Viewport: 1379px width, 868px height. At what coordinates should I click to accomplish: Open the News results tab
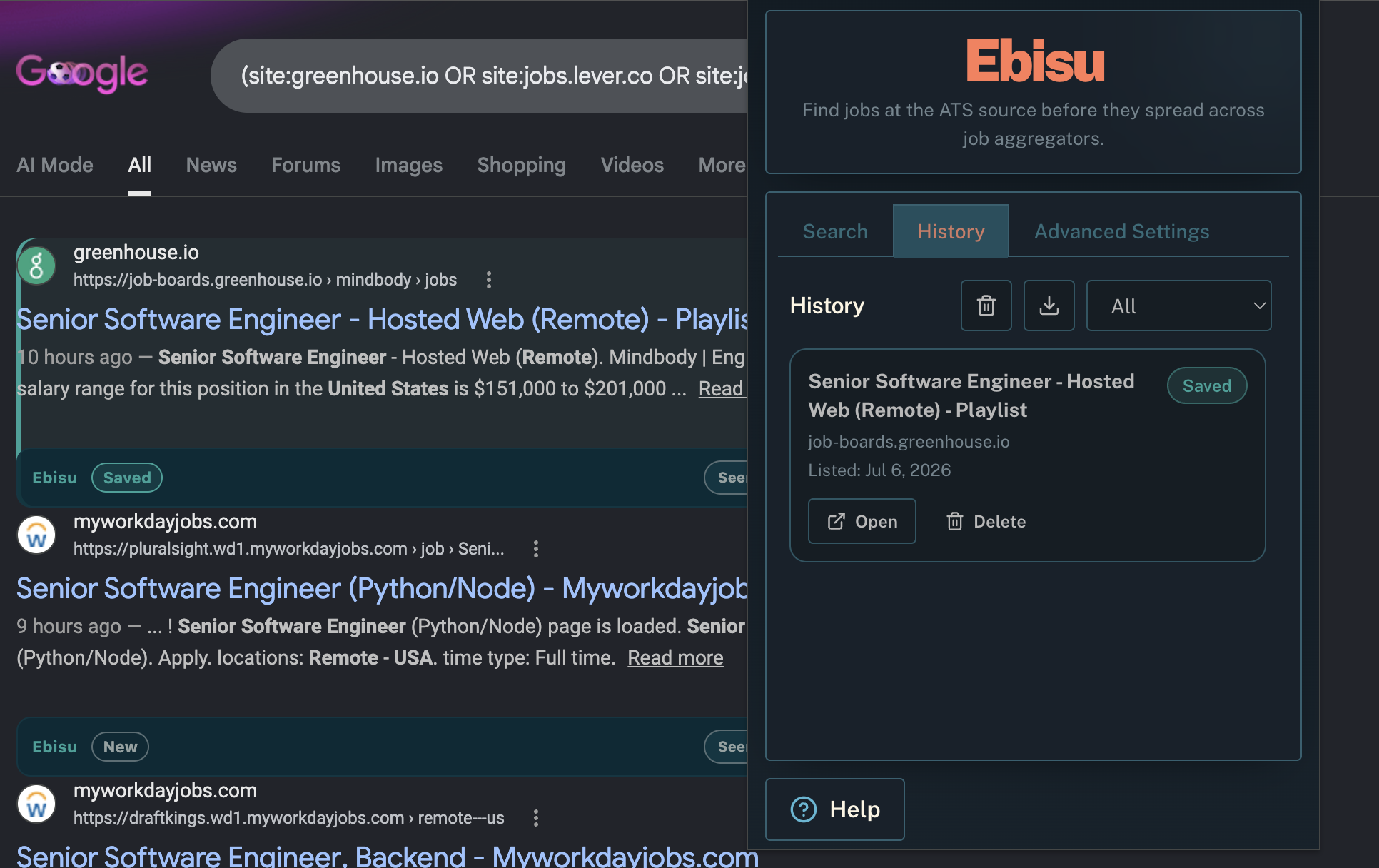click(211, 165)
